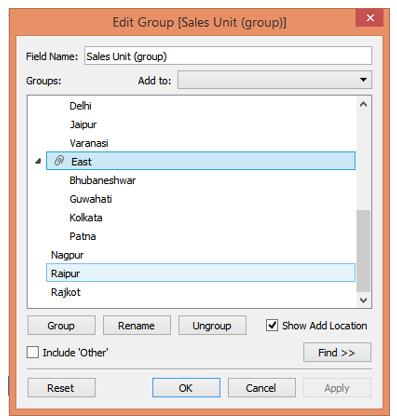
Task: Close the Edit Group dialog
Action: (370, 18)
